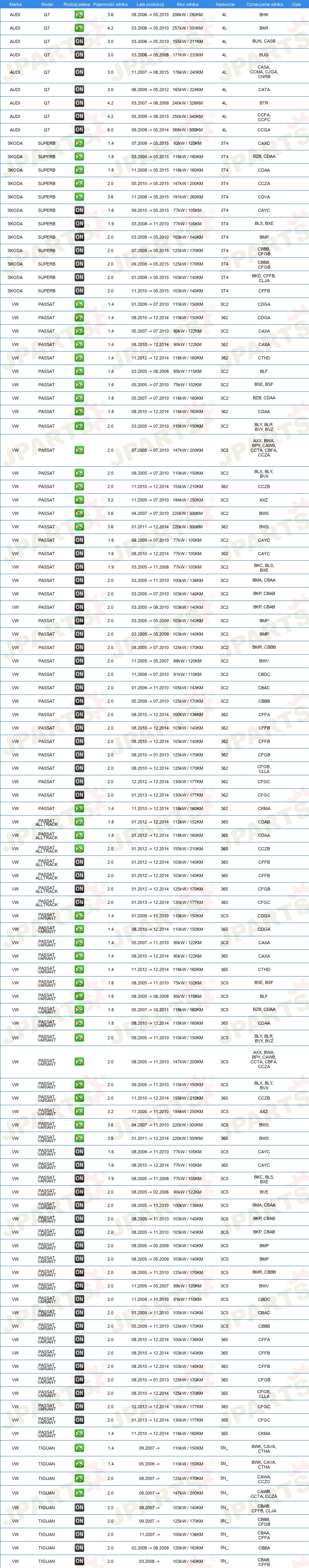Select the 'CDAB' engine code cell
This screenshot has width=309, height=1568.
pyautogui.click(x=264, y=822)
